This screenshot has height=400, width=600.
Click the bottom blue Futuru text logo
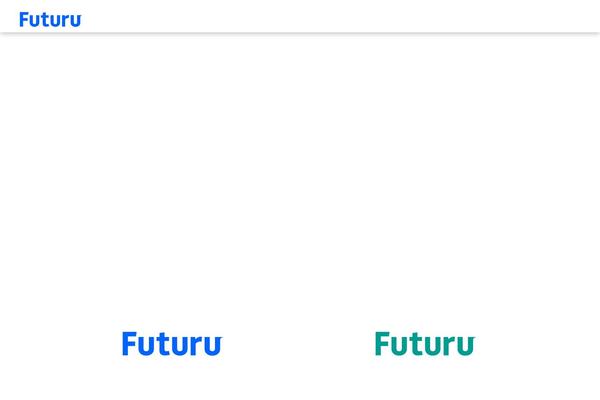point(172,343)
